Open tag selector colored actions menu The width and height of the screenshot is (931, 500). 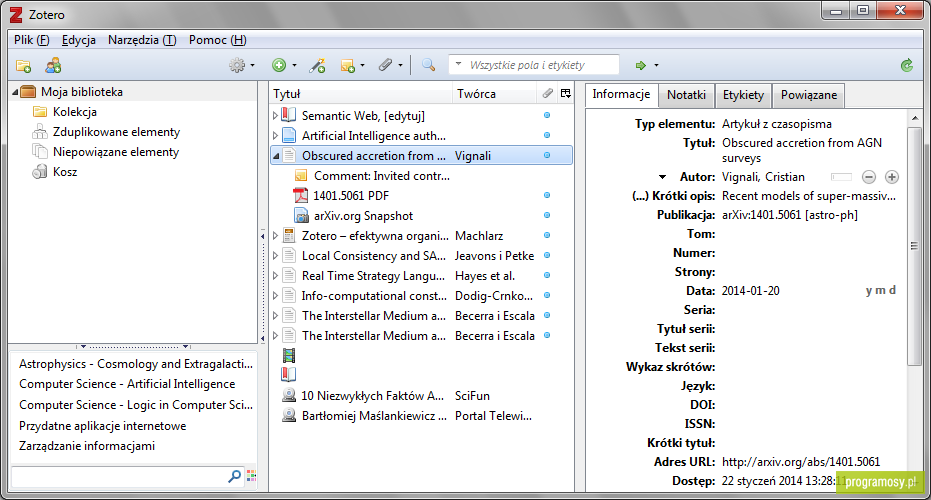(252, 476)
